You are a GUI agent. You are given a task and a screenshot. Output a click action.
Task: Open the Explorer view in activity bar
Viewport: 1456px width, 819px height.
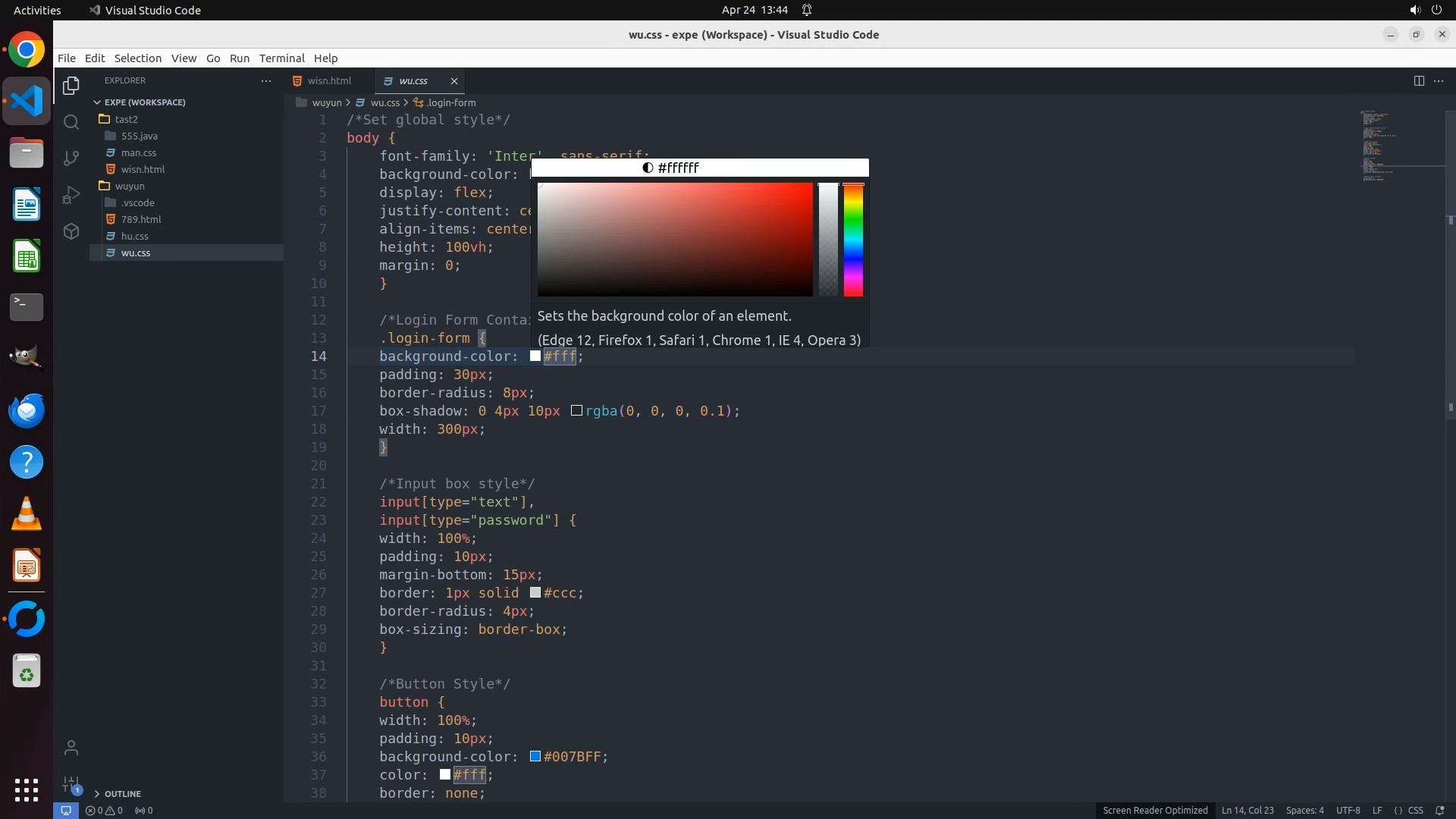(x=71, y=86)
